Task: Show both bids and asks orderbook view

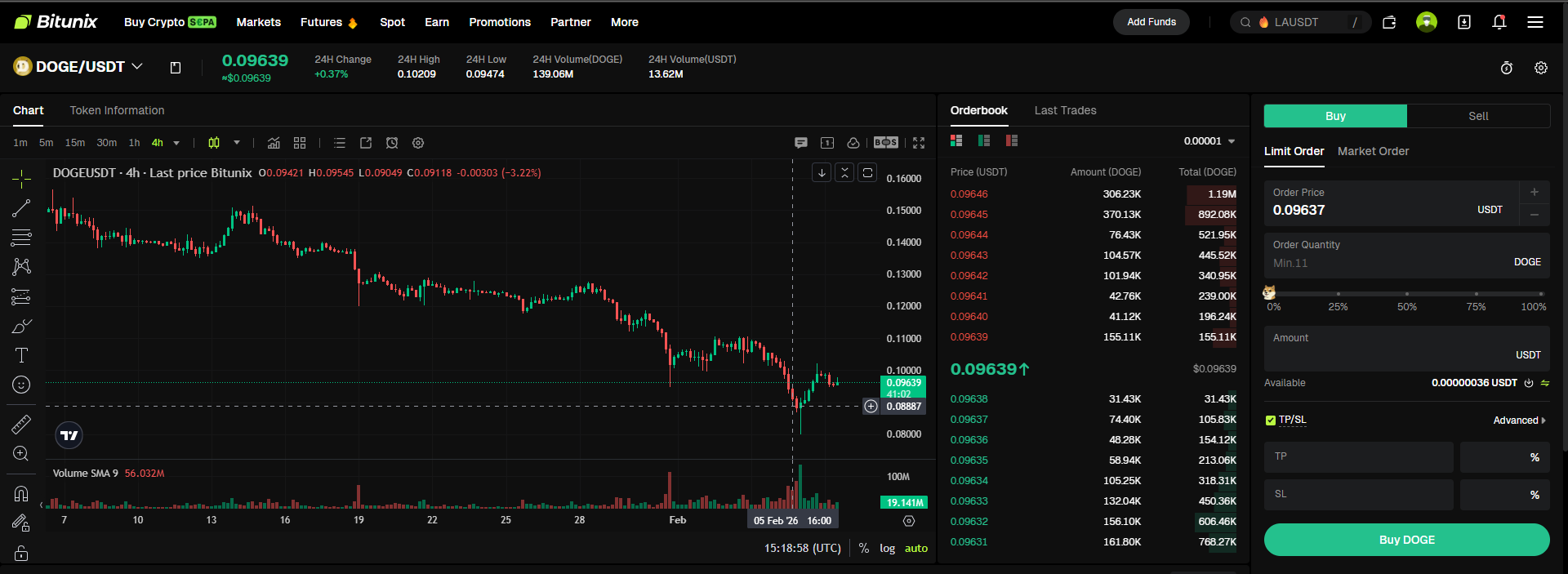Action: (956, 140)
